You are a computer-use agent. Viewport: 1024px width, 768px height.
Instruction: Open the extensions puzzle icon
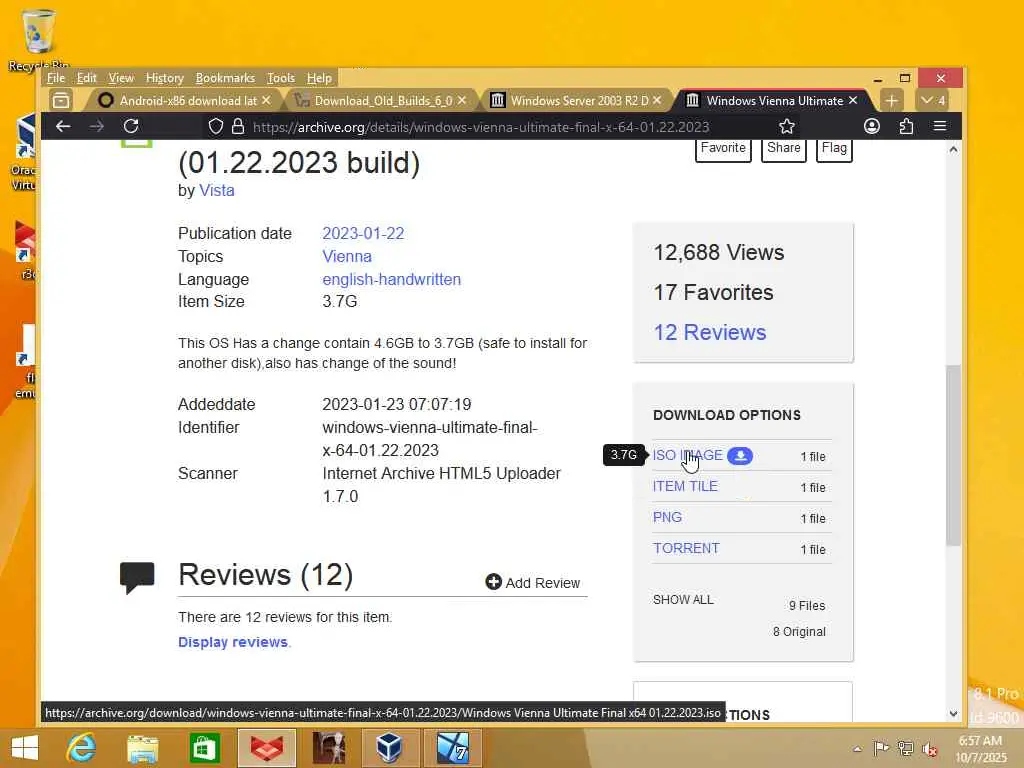(x=906, y=126)
